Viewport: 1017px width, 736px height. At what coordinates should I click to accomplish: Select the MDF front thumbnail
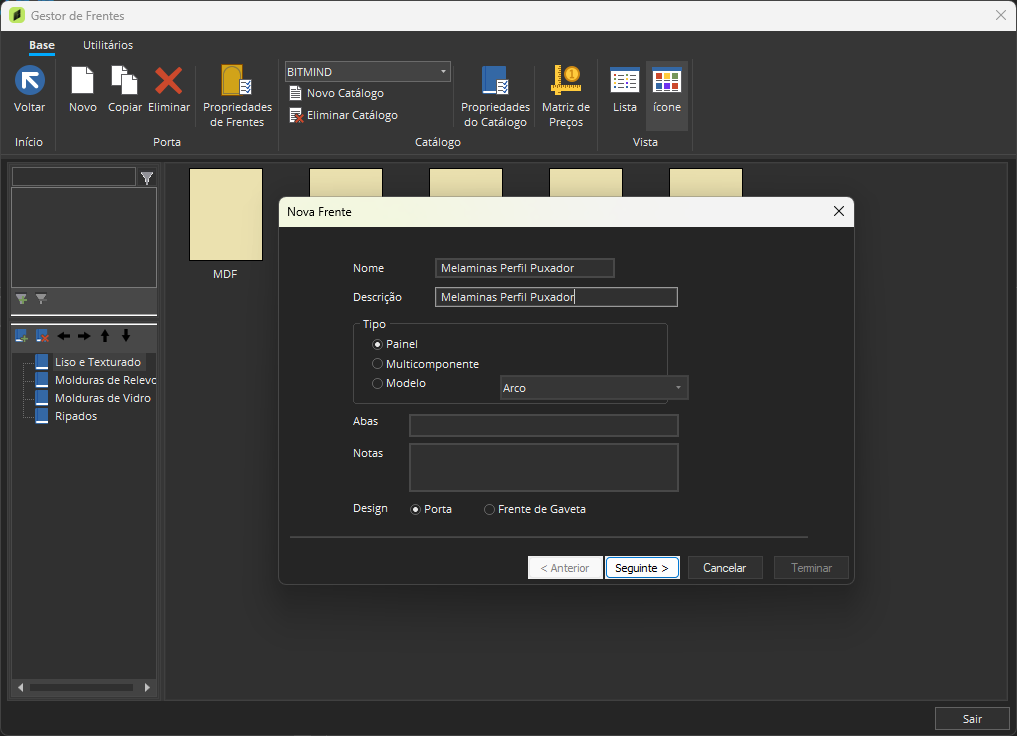226,215
